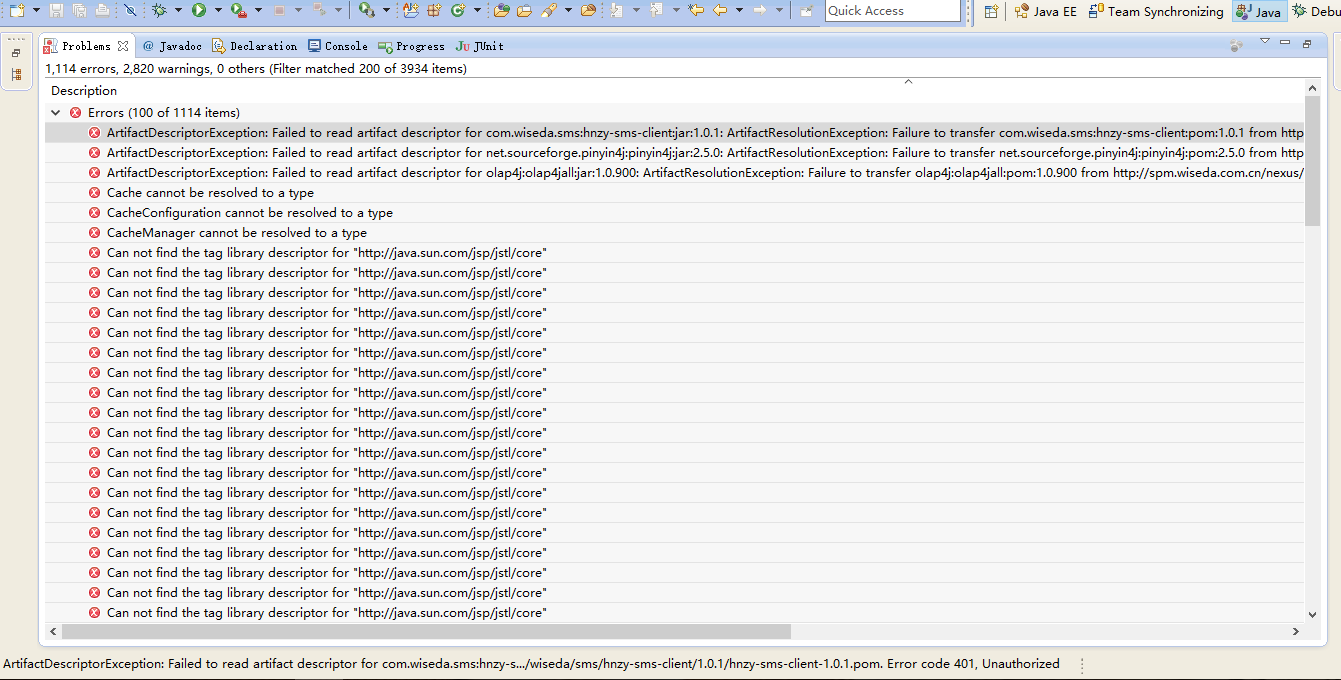Select the Java perspective button
This screenshot has width=1341, height=680.
[x=1258, y=11]
